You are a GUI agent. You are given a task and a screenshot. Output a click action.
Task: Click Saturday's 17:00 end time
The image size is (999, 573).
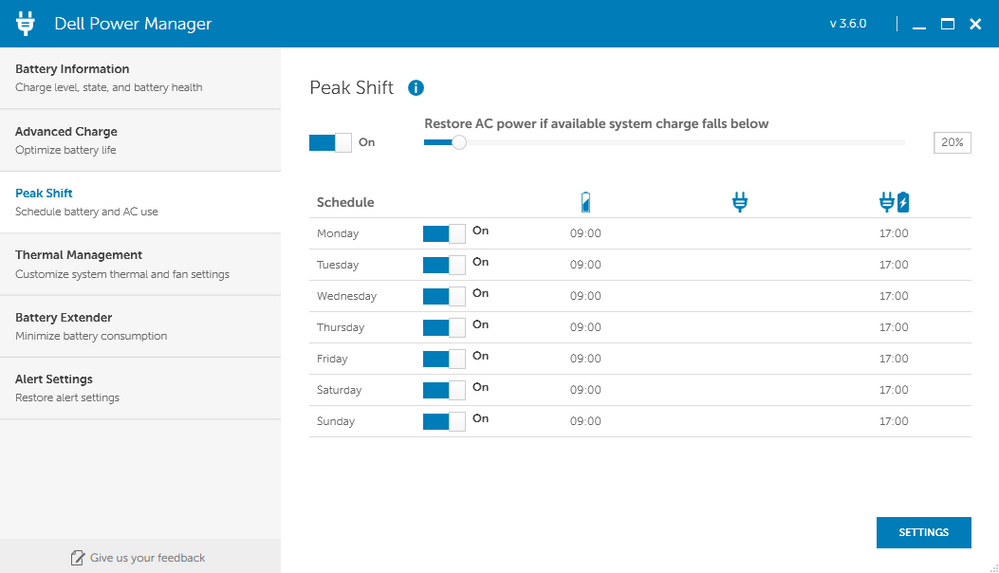point(894,389)
